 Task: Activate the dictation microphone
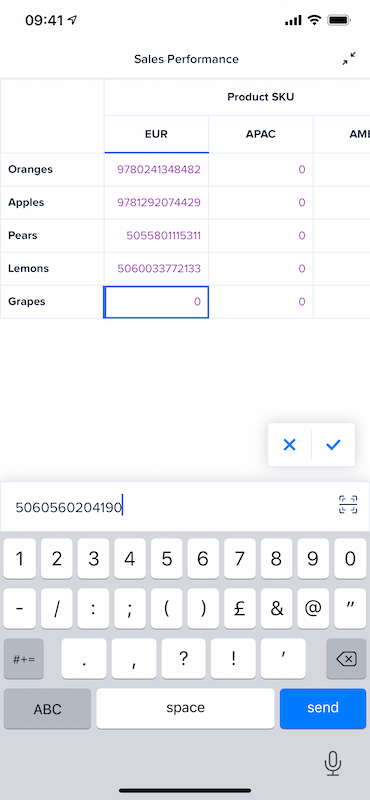point(333,764)
